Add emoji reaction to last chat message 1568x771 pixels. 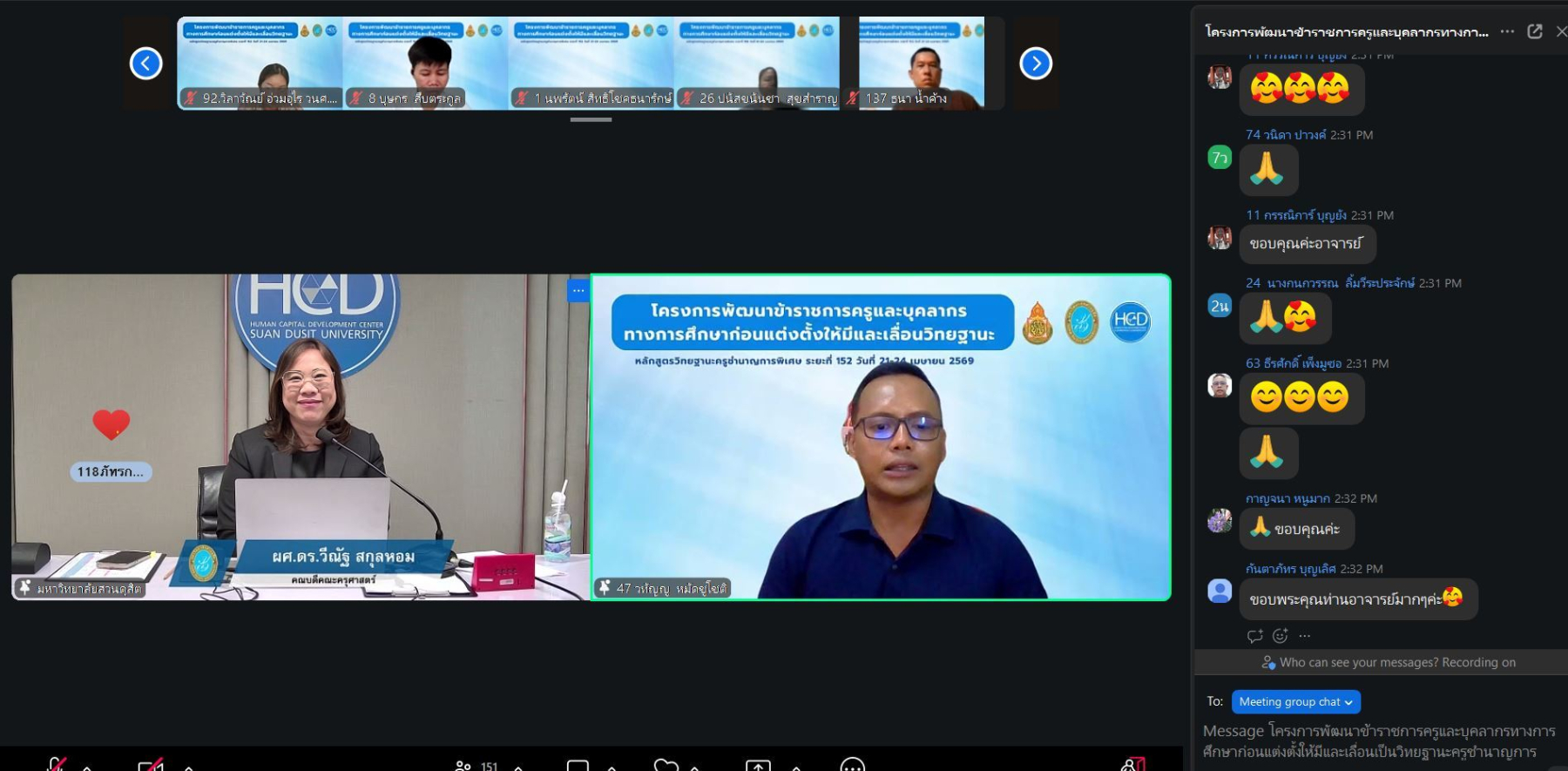[x=1280, y=636]
